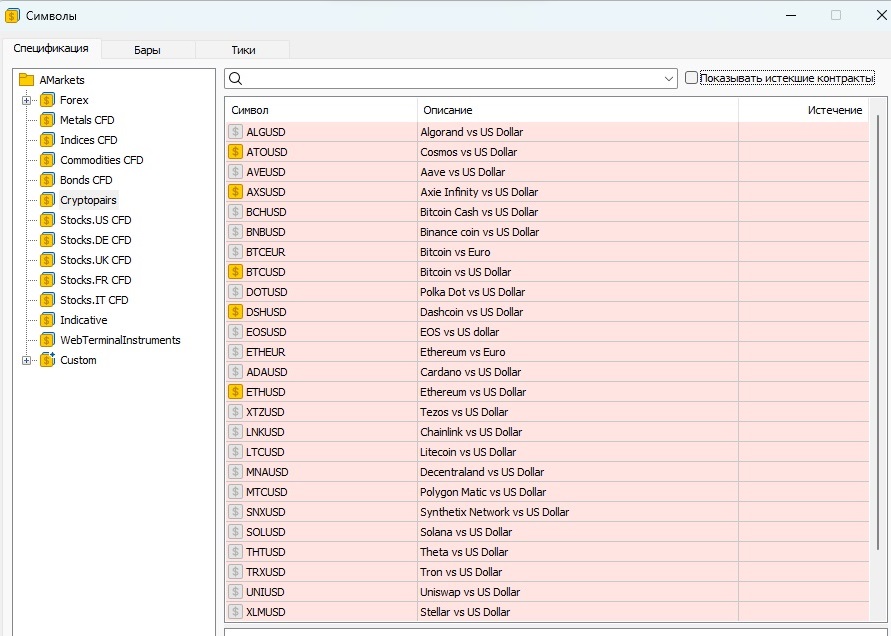Select the LNKUSD symbol row
Viewport: 891px width, 636px height.
(548, 432)
